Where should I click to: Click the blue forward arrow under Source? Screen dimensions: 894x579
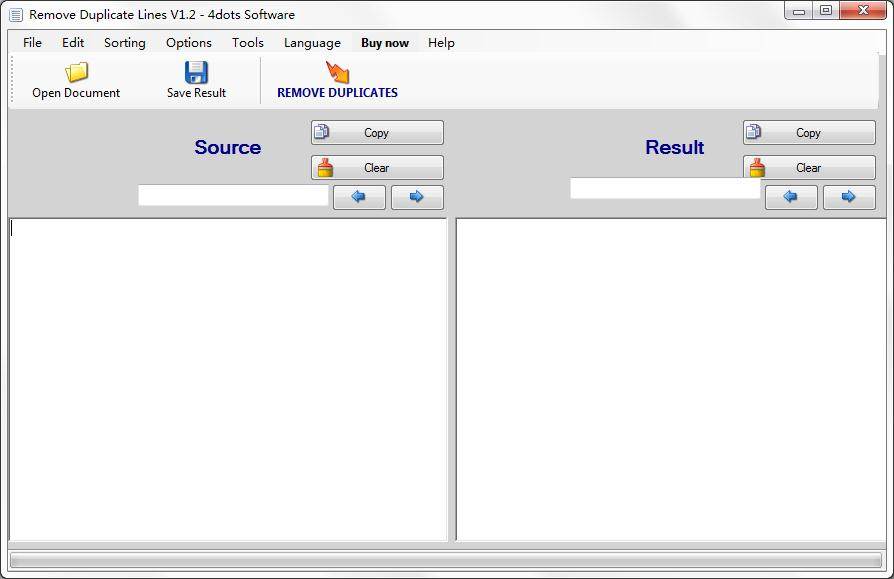pos(416,197)
